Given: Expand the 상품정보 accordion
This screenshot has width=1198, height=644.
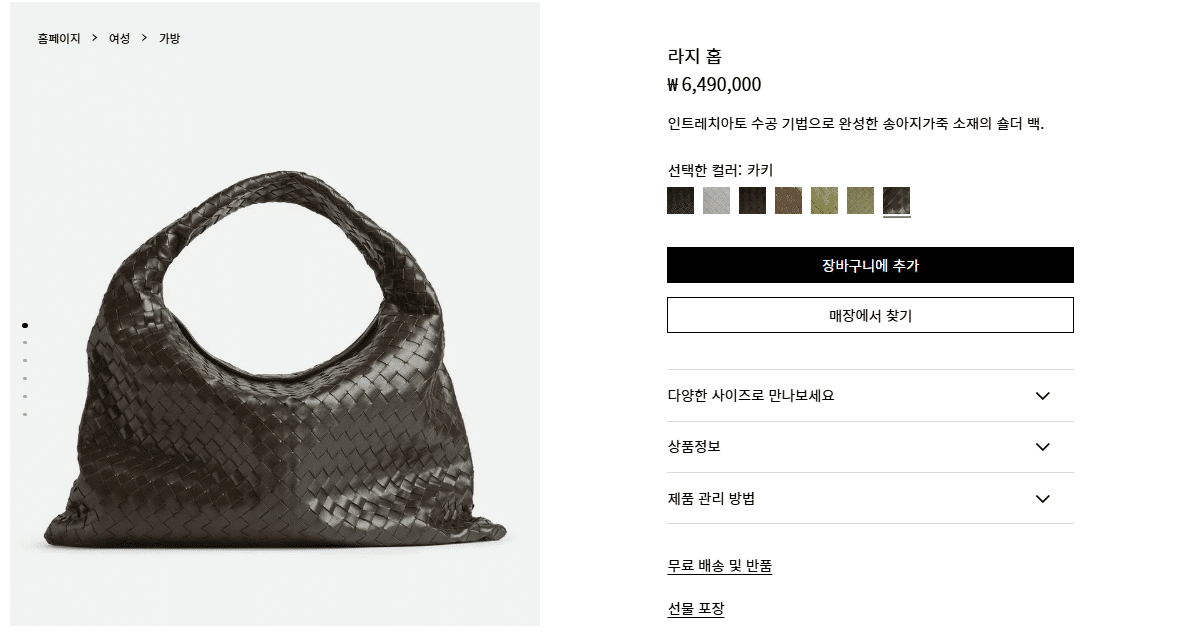Looking at the screenshot, I should point(870,447).
